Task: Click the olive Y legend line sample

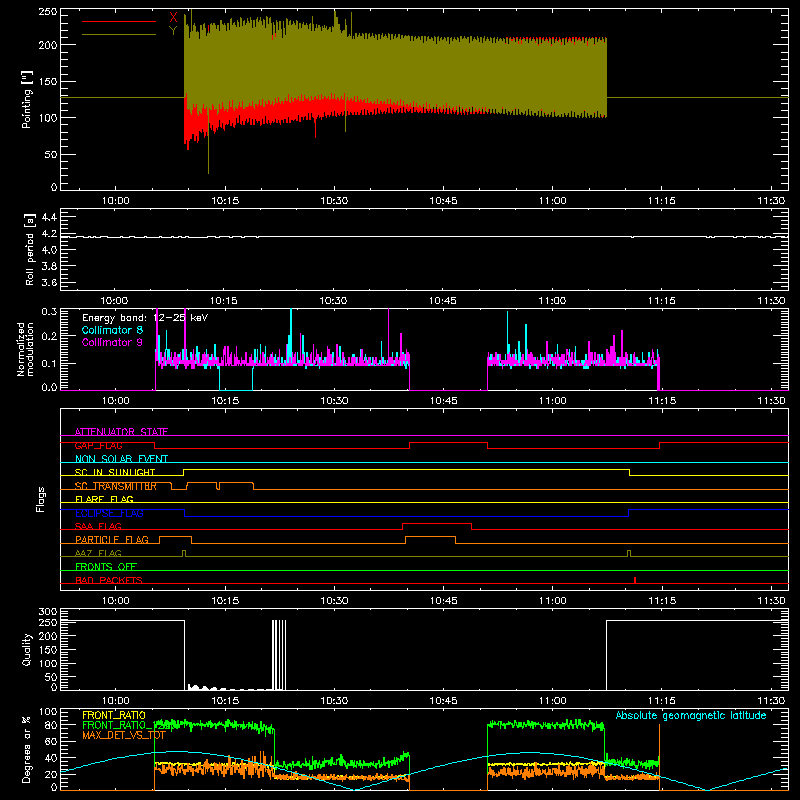Action: pyautogui.click(x=119, y=34)
